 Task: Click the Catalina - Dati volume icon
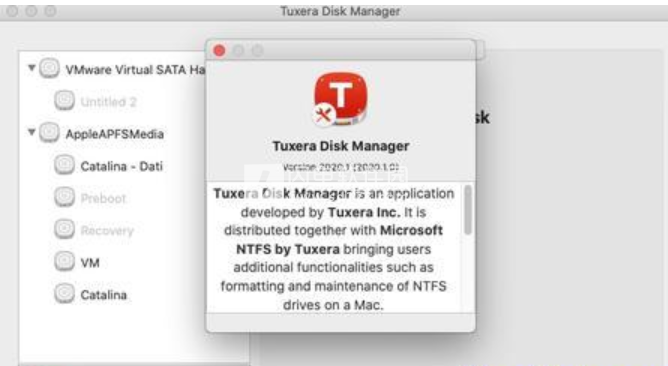coord(64,165)
